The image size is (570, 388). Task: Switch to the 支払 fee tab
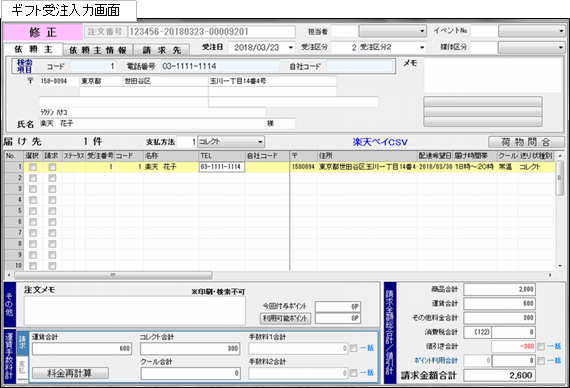23,367
